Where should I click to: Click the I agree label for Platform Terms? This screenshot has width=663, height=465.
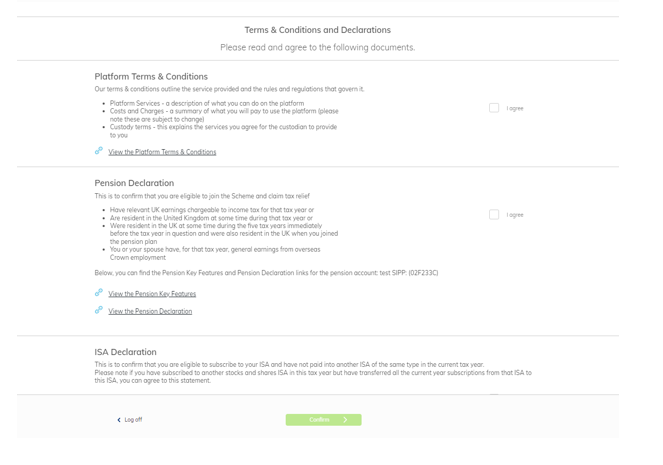pos(515,108)
